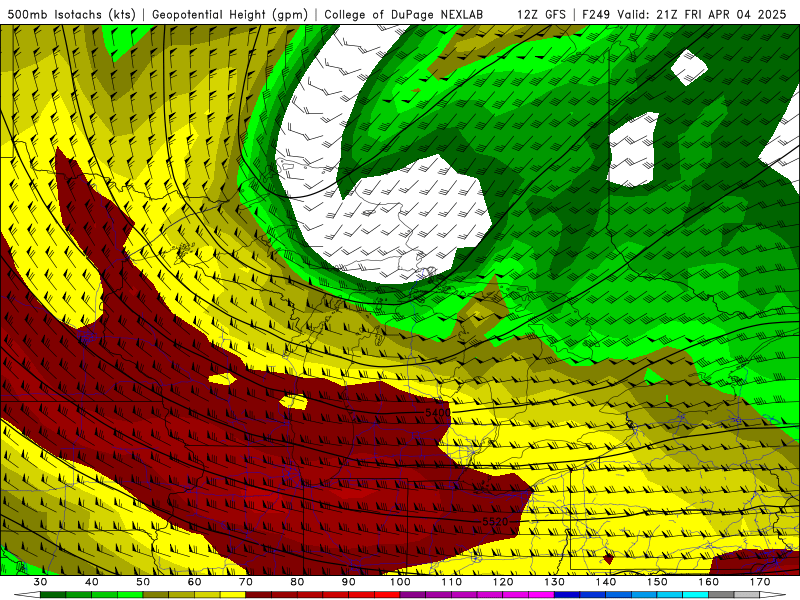Image resolution: width=800 pixels, height=600 pixels.
Task: Click the '160' color bar label
Action: point(709,582)
